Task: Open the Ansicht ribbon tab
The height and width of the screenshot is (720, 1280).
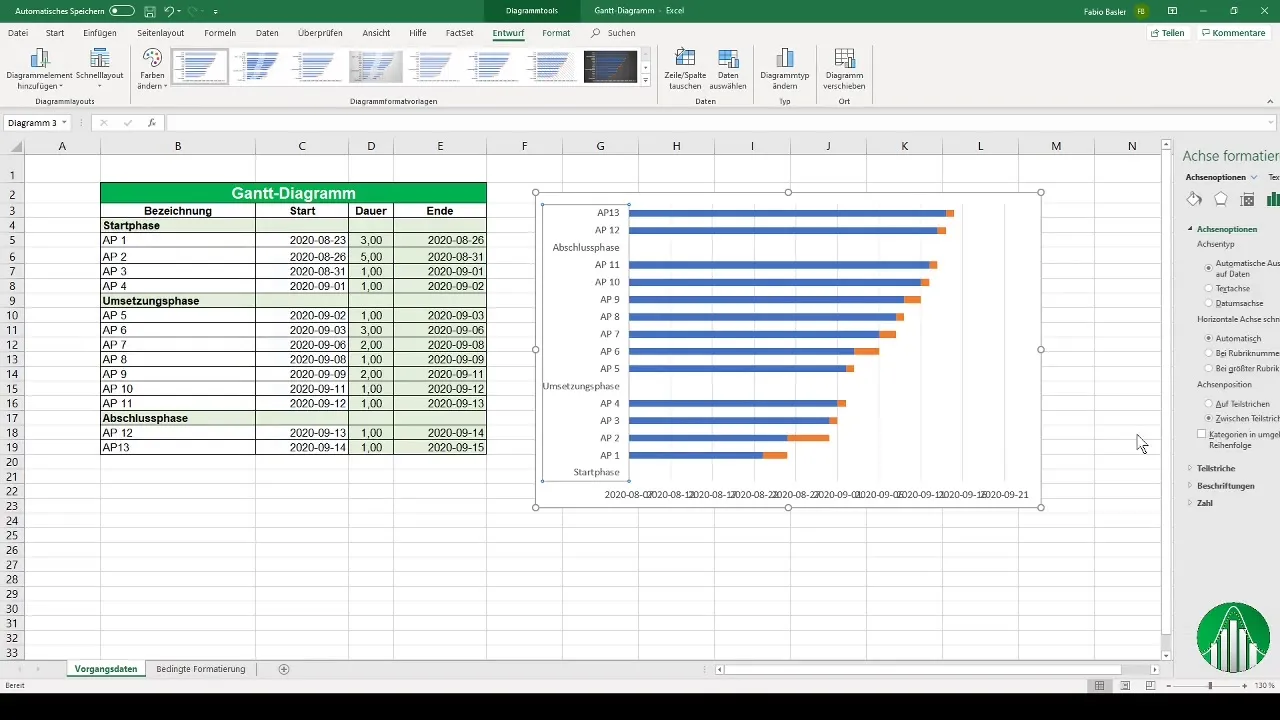Action: click(x=376, y=33)
